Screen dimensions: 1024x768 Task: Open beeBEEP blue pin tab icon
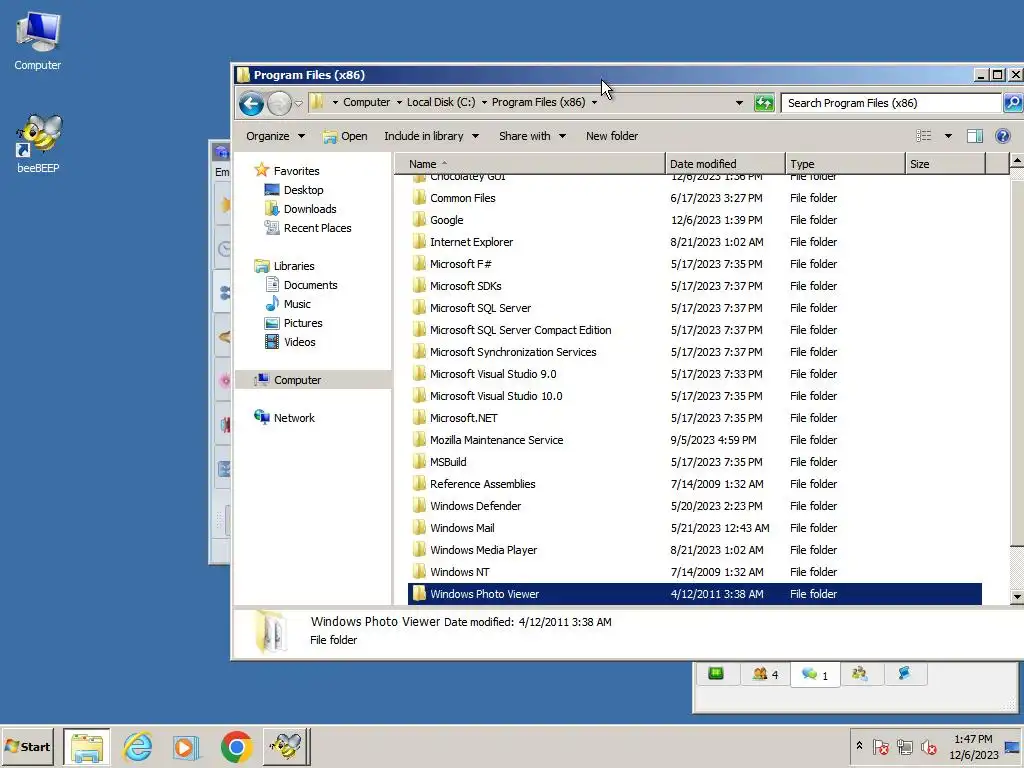[x=904, y=673]
